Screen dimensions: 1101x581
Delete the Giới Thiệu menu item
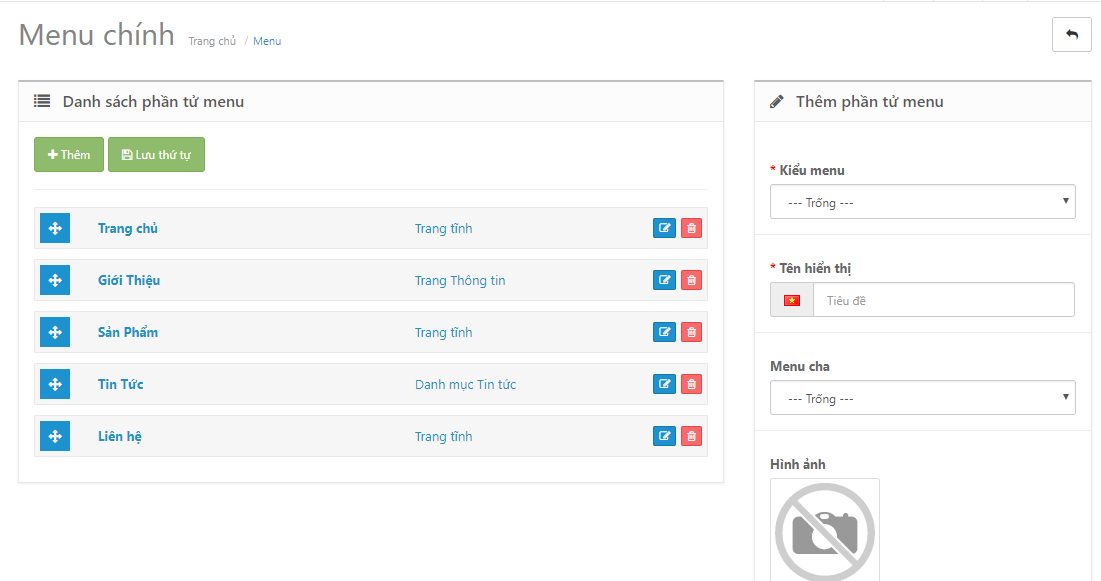pyautogui.click(x=692, y=280)
